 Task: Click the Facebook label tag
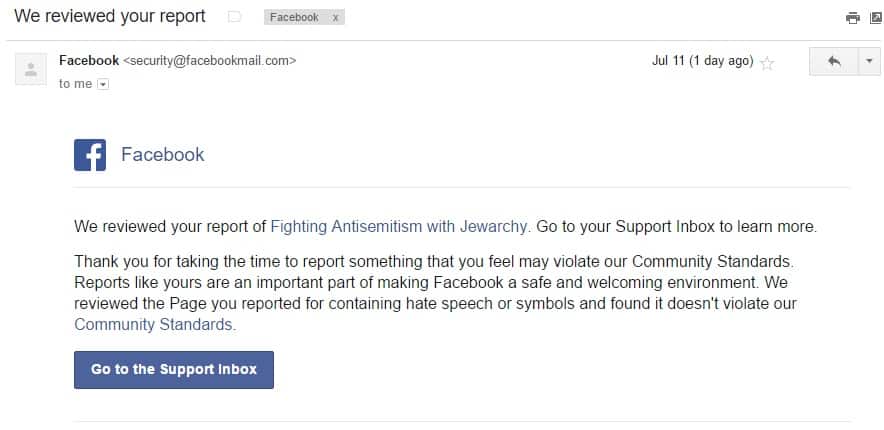point(294,17)
